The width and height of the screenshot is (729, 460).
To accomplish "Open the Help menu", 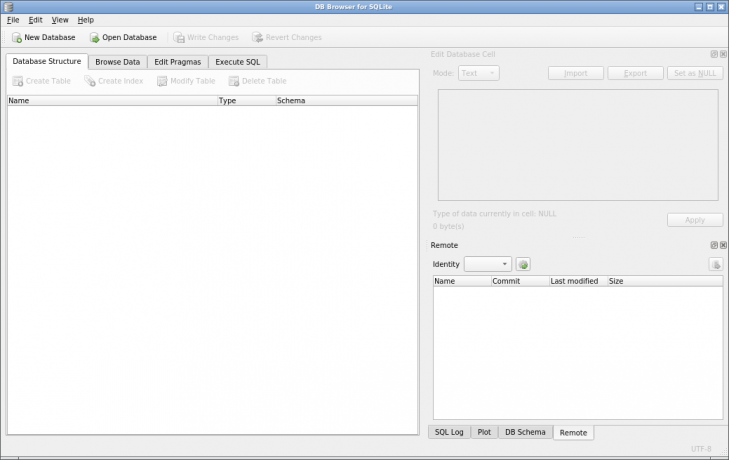I will (86, 20).
